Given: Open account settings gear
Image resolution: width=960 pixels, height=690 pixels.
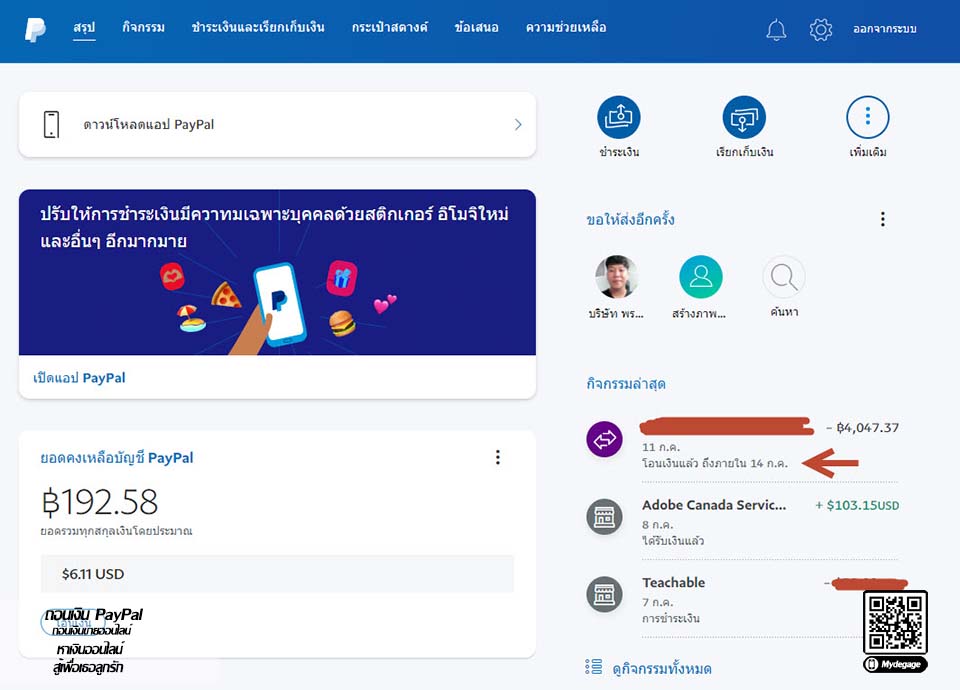Looking at the screenshot, I should coord(820,29).
